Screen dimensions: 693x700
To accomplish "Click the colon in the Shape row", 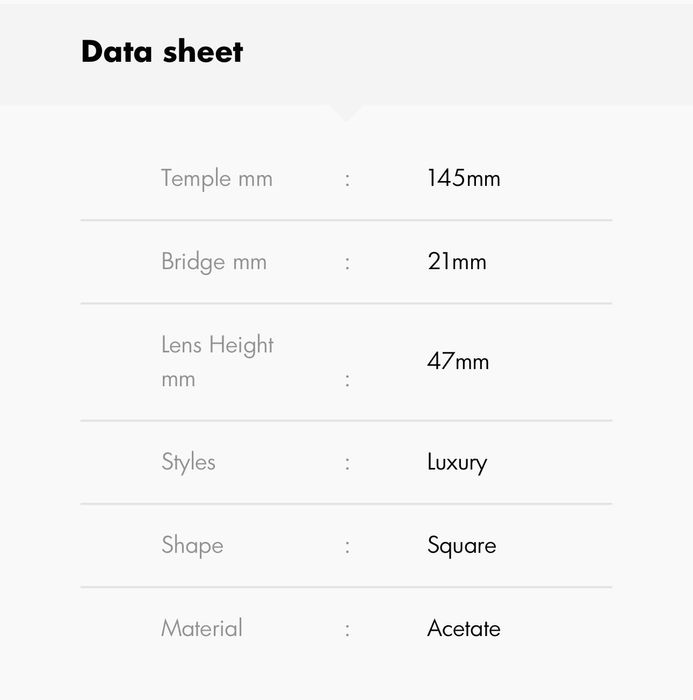I will (347, 546).
